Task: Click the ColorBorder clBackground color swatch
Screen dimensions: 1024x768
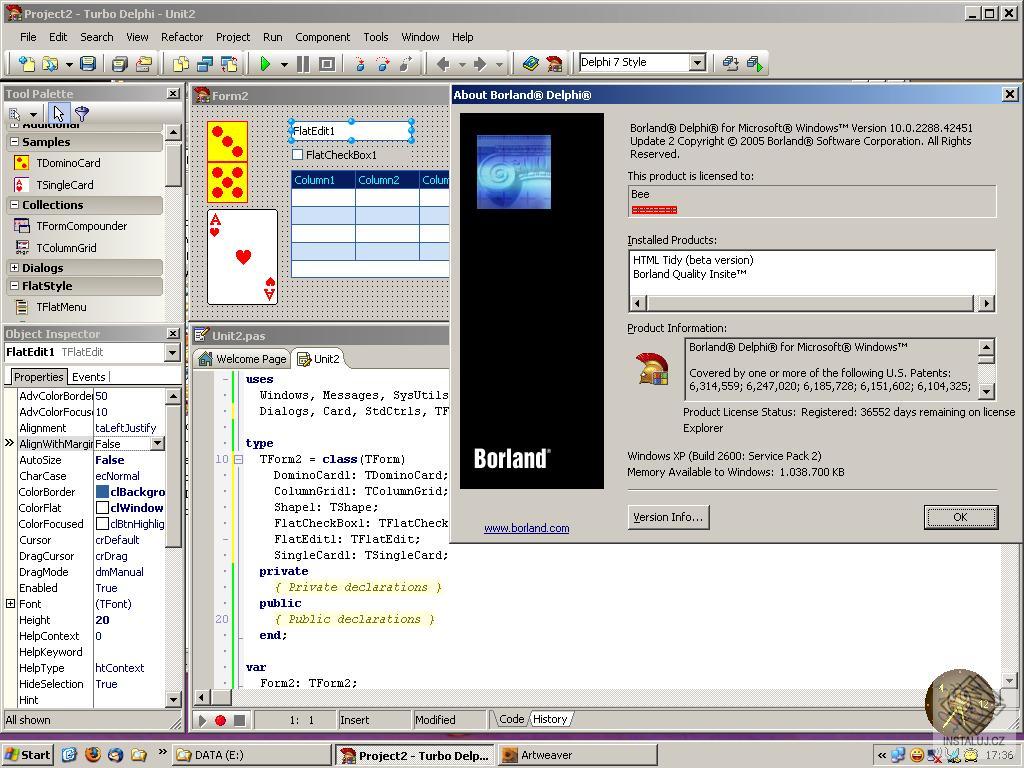Action: click(x=102, y=492)
